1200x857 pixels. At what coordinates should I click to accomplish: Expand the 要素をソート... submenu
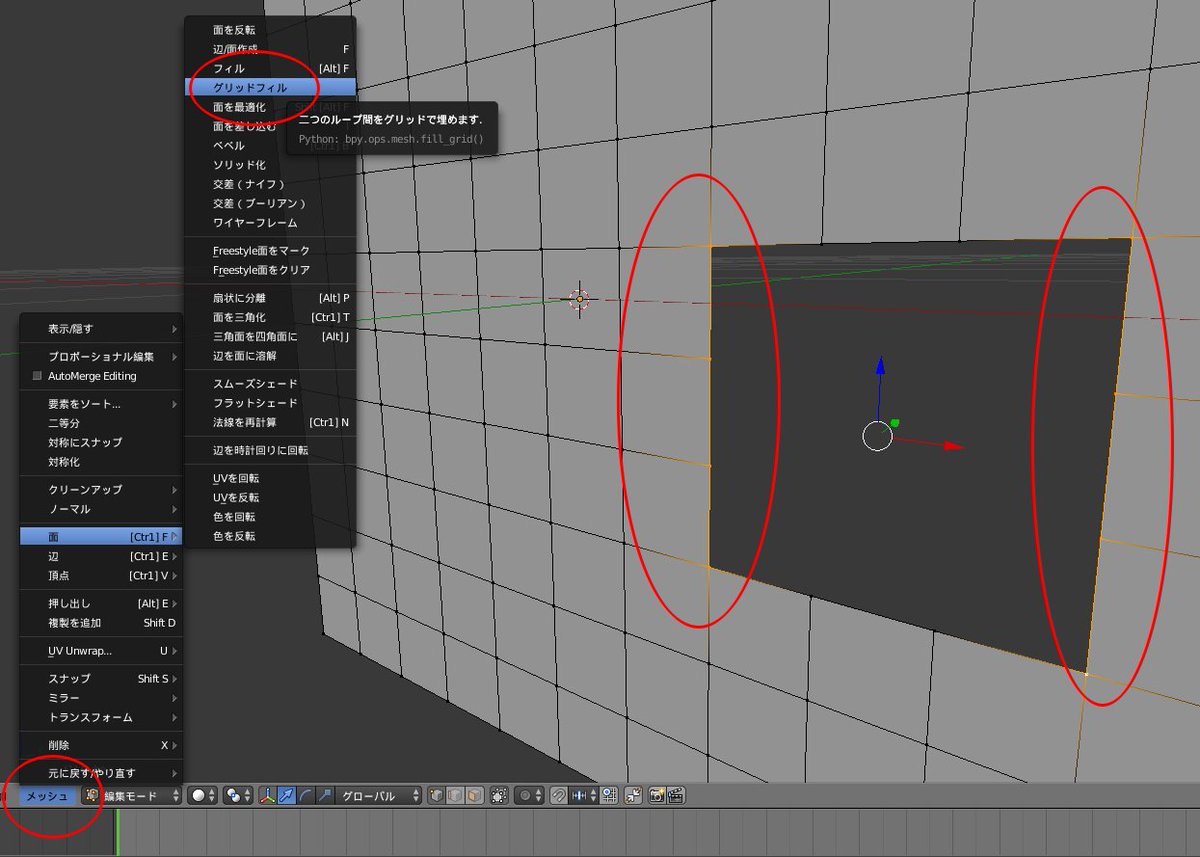point(101,404)
